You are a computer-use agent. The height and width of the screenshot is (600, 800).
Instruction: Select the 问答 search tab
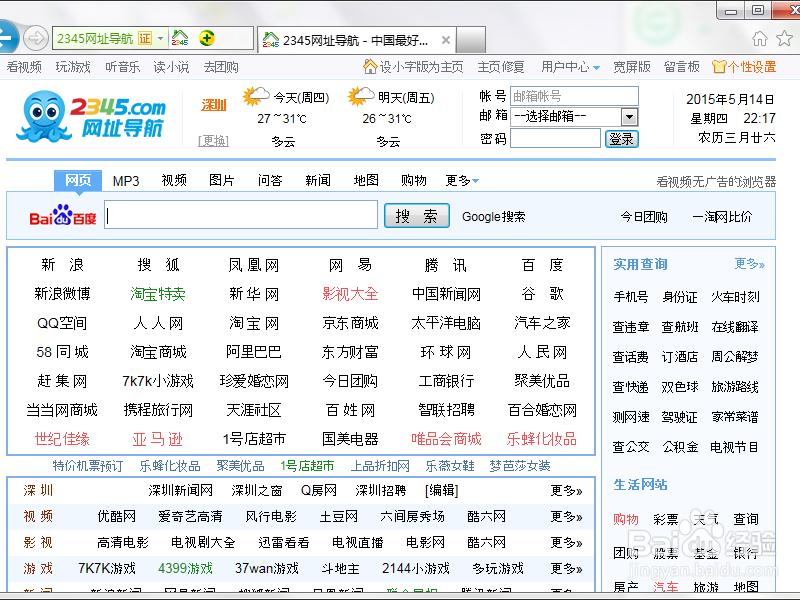point(270,181)
